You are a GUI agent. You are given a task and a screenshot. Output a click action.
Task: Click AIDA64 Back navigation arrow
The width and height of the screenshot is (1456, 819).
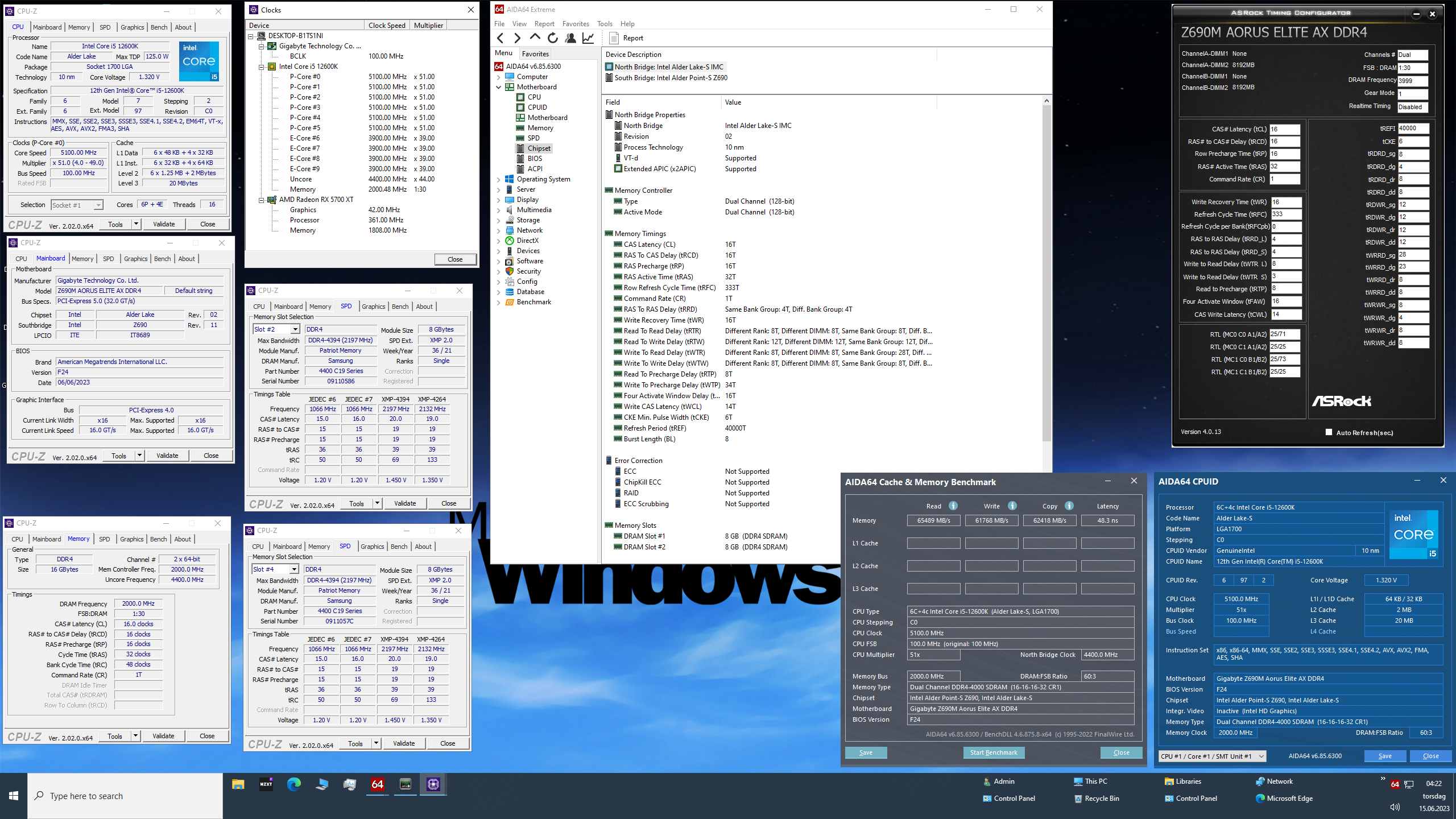tap(500, 38)
